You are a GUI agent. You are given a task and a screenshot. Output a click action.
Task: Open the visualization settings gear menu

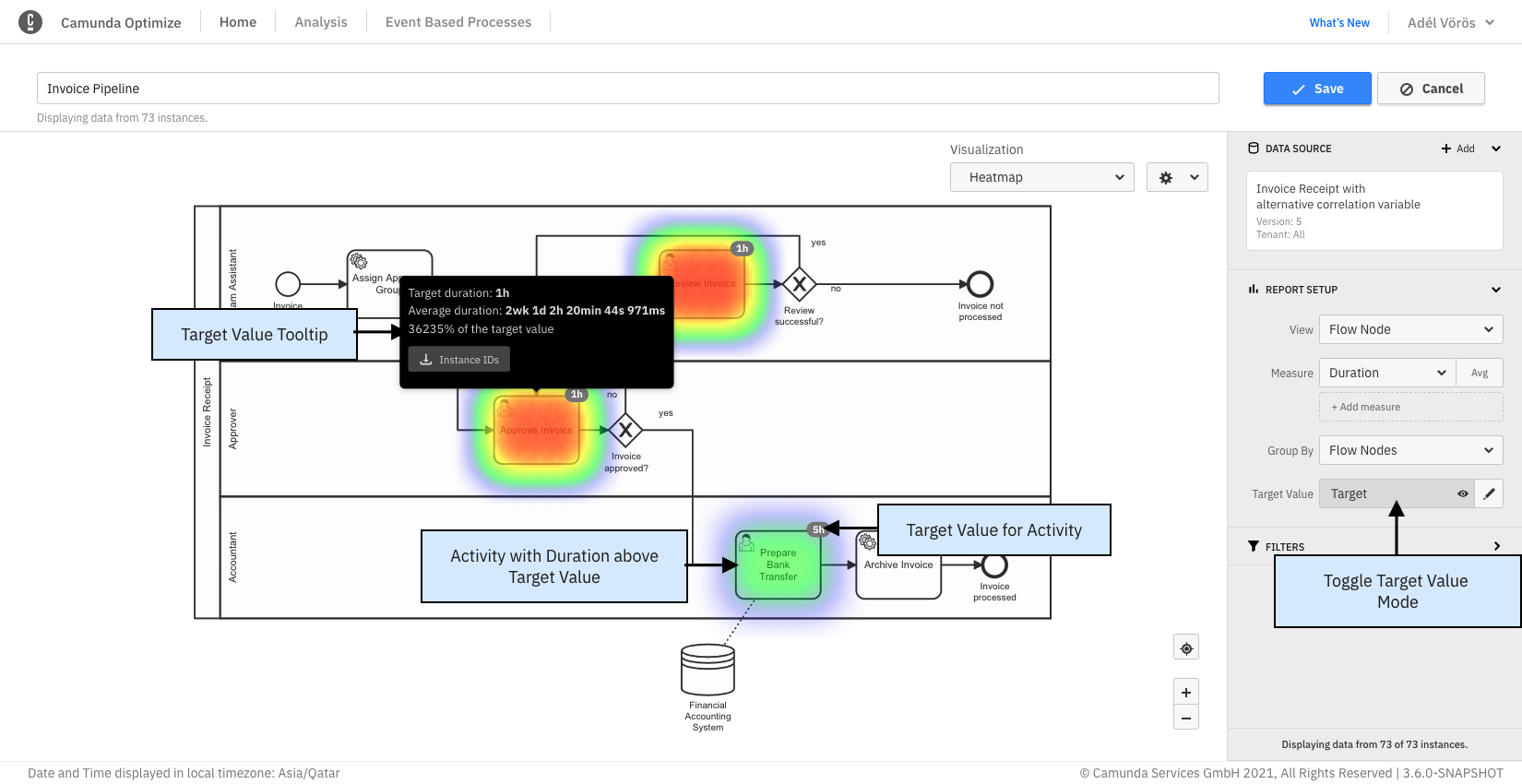1176,177
